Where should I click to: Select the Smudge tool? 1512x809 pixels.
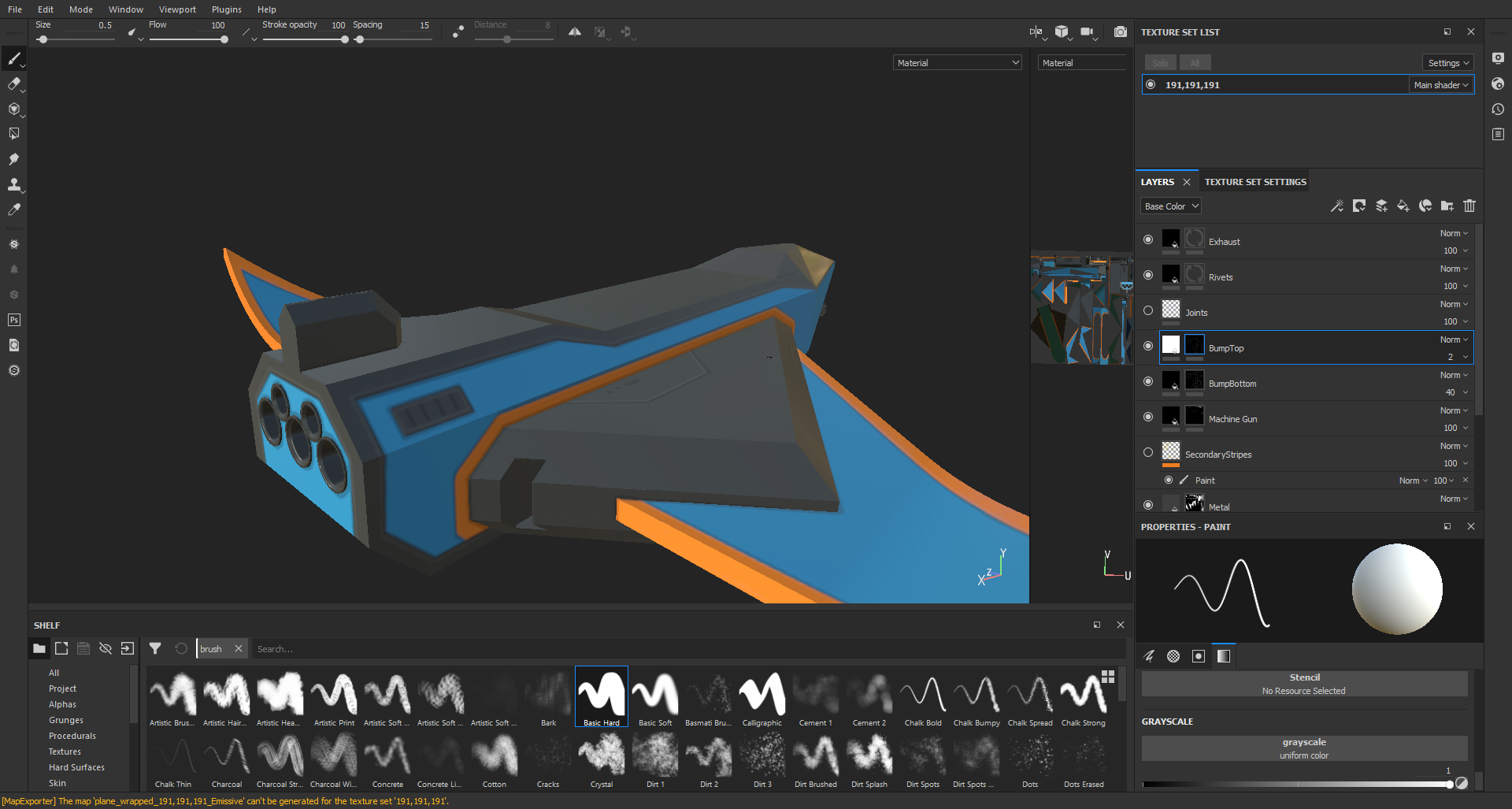(13, 159)
